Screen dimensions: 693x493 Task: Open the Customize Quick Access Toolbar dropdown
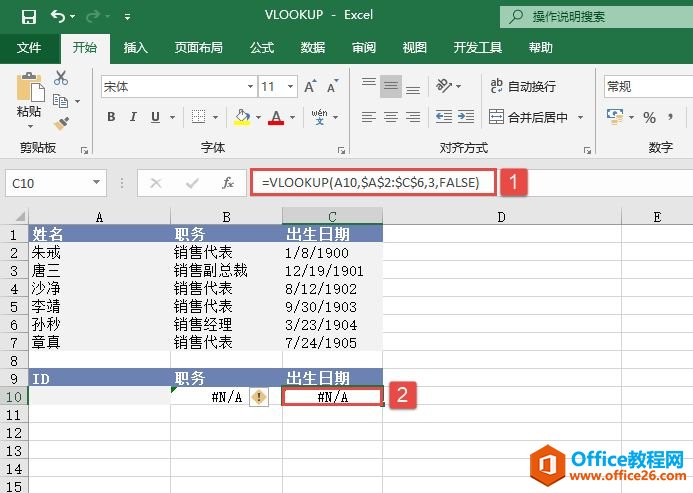click(x=127, y=17)
